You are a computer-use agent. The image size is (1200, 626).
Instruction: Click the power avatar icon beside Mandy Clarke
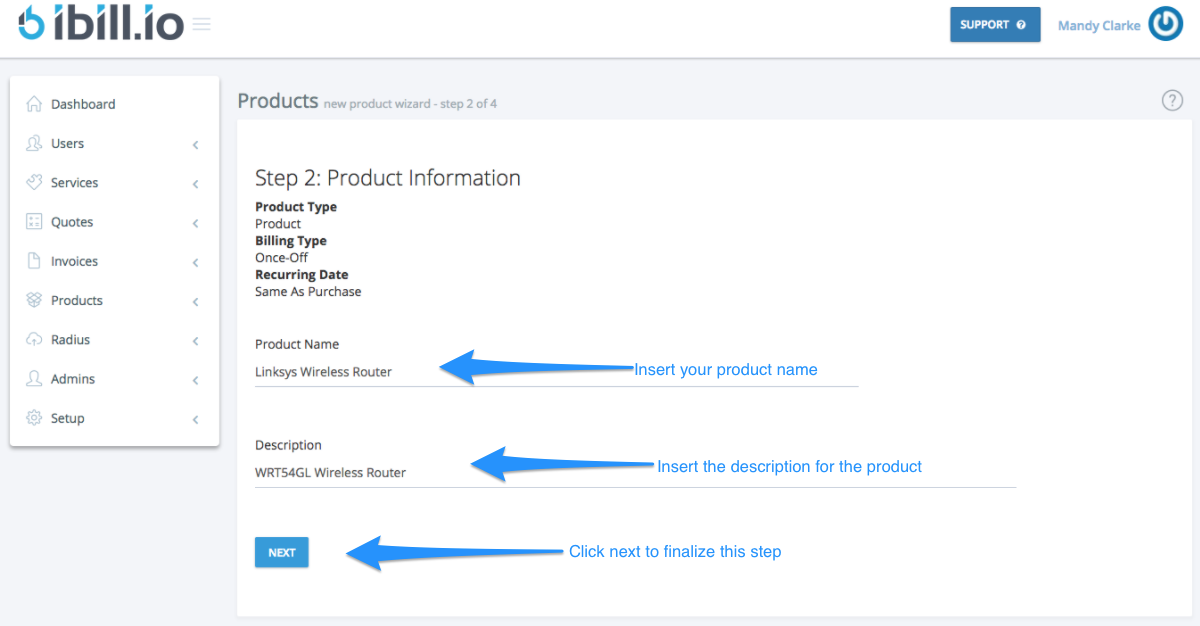coord(1166,24)
